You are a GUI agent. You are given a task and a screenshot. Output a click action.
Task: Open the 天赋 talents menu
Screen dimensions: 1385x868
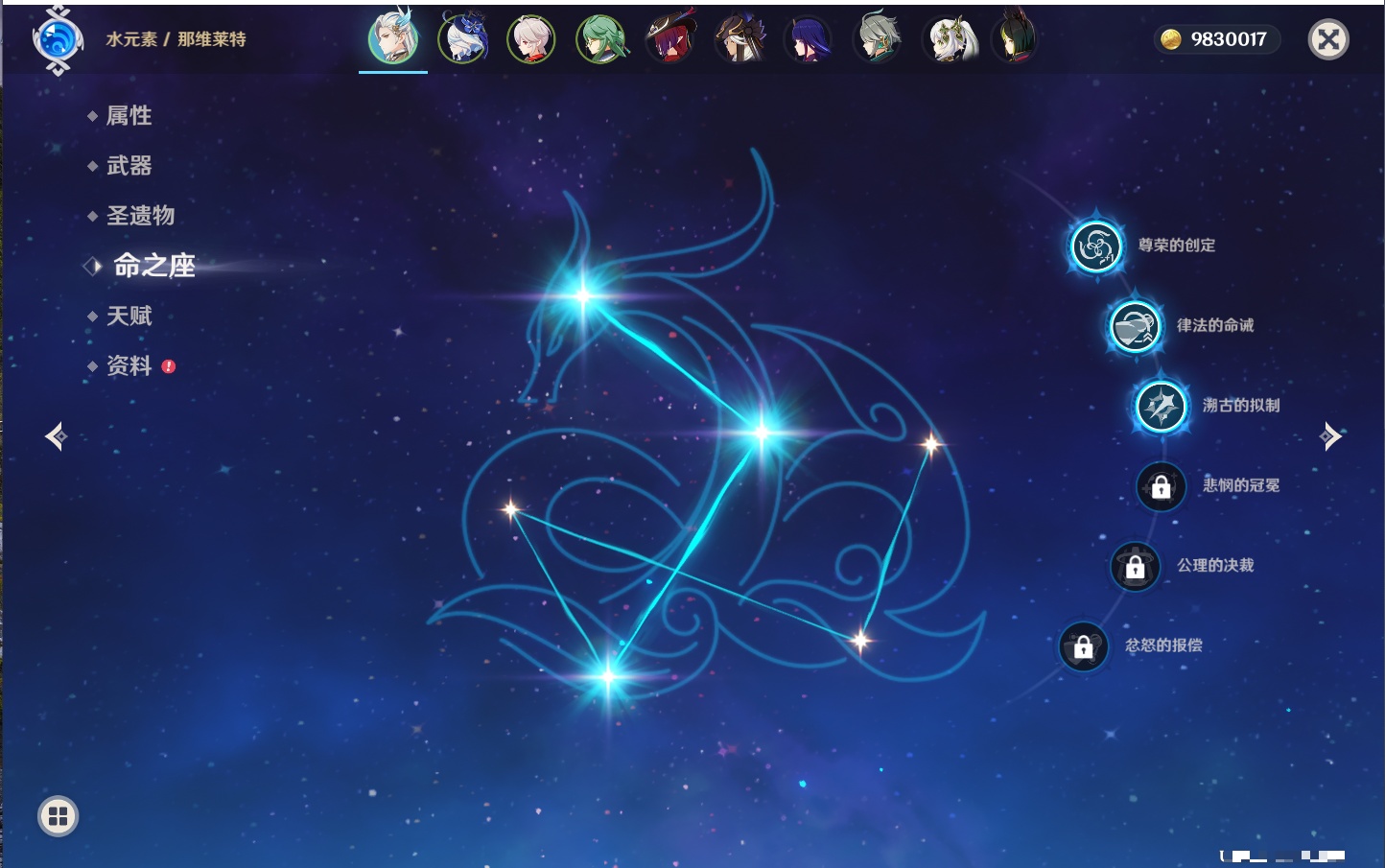pos(129,316)
